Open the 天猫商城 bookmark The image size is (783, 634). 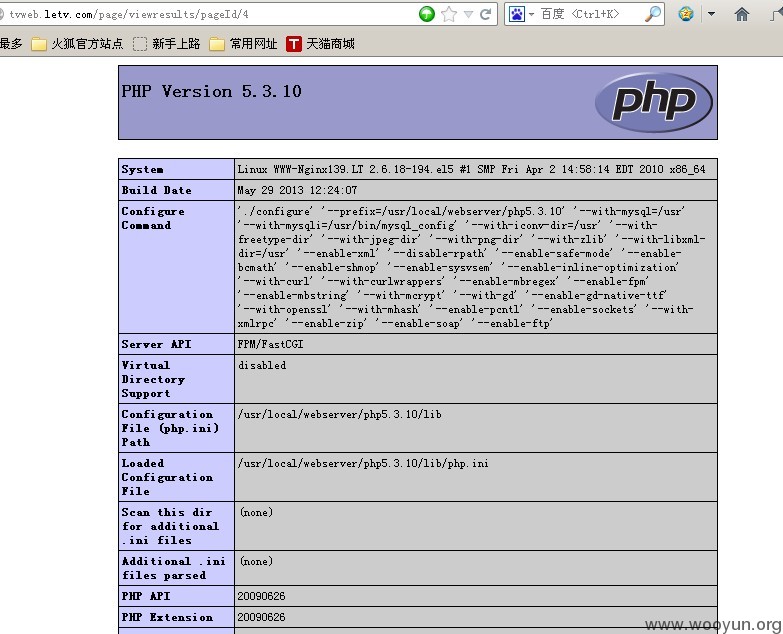tap(320, 44)
